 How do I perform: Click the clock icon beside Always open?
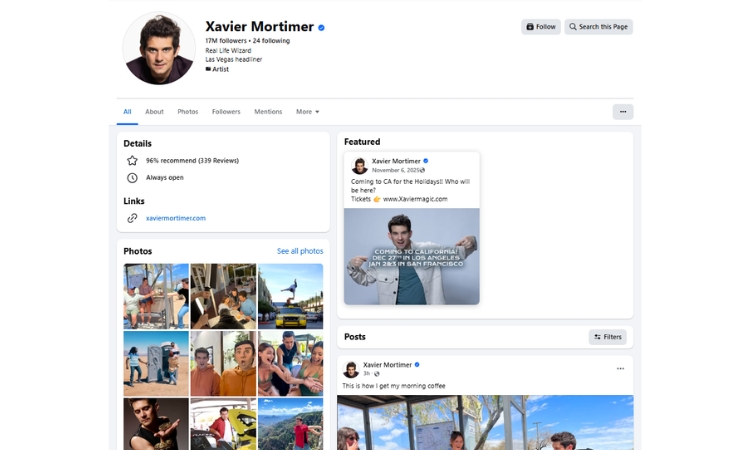coord(132,178)
